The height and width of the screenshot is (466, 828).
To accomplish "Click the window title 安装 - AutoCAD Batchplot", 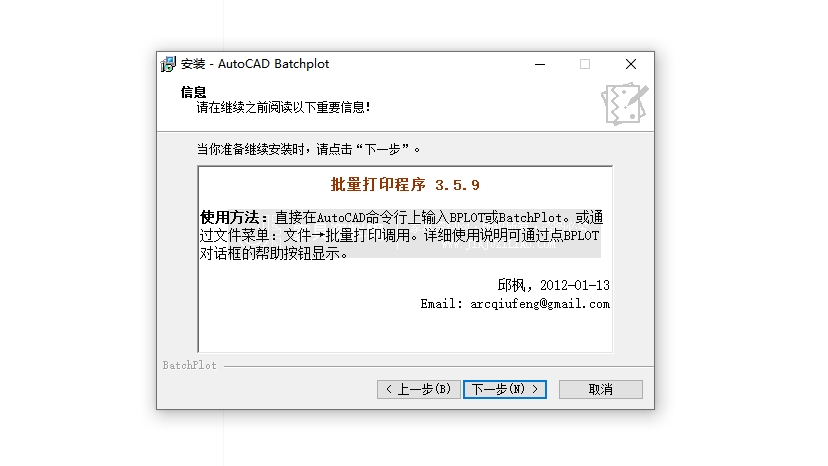I will point(255,64).
